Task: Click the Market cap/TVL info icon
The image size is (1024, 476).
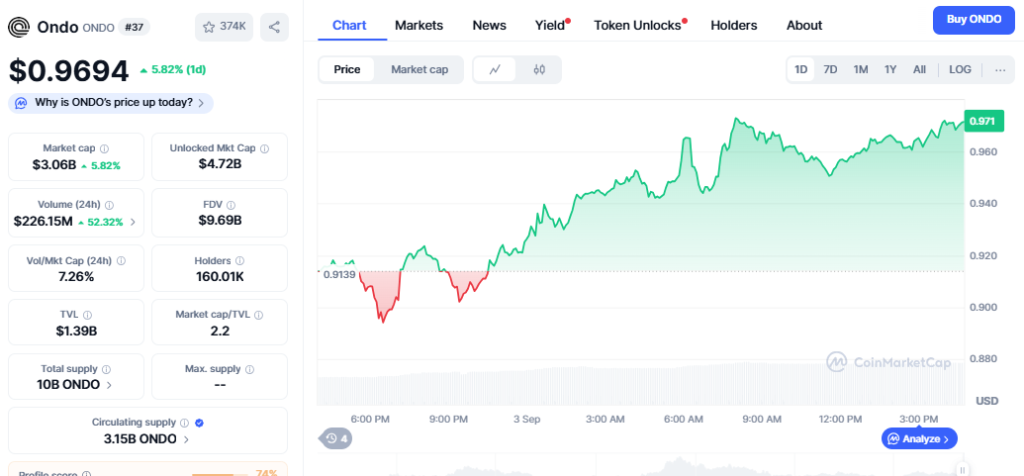Action: (x=258, y=315)
